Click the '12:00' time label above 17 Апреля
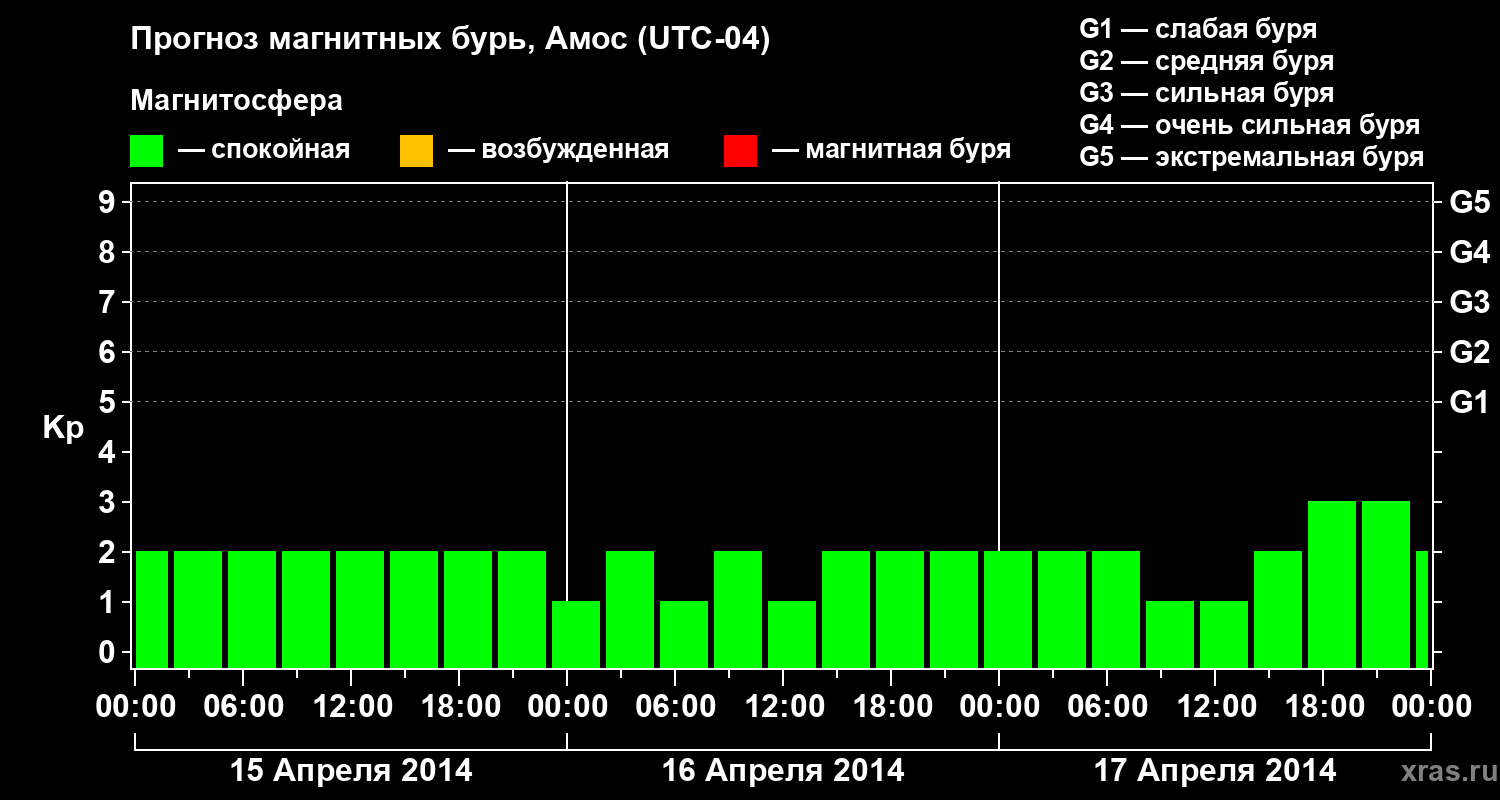The image size is (1500, 800). 1215,706
